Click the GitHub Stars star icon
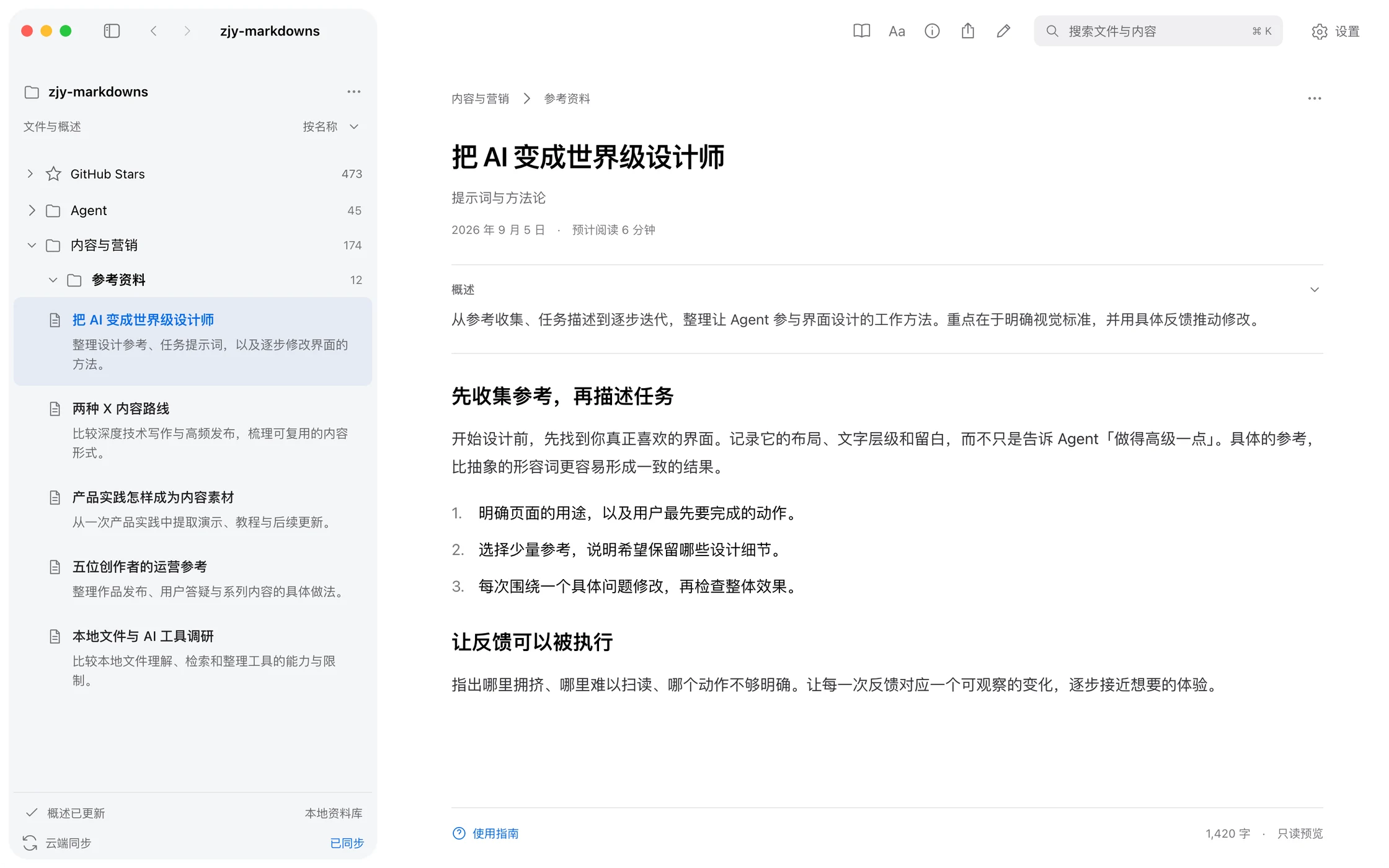The image size is (1389, 868). point(54,174)
